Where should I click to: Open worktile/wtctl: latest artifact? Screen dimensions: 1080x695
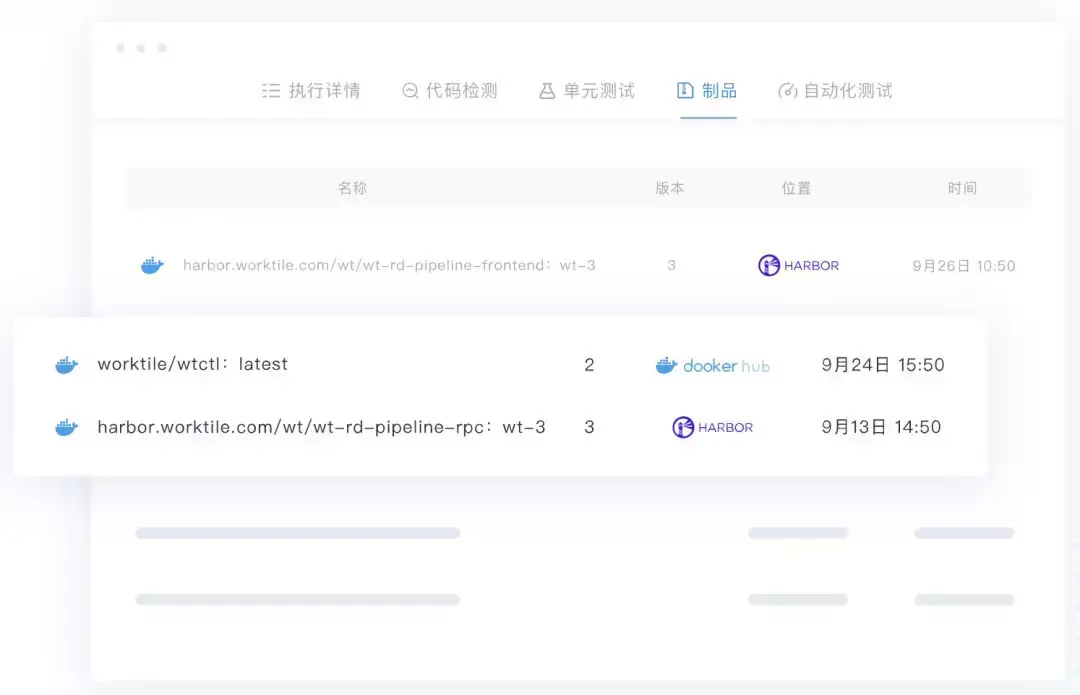(x=193, y=364)
